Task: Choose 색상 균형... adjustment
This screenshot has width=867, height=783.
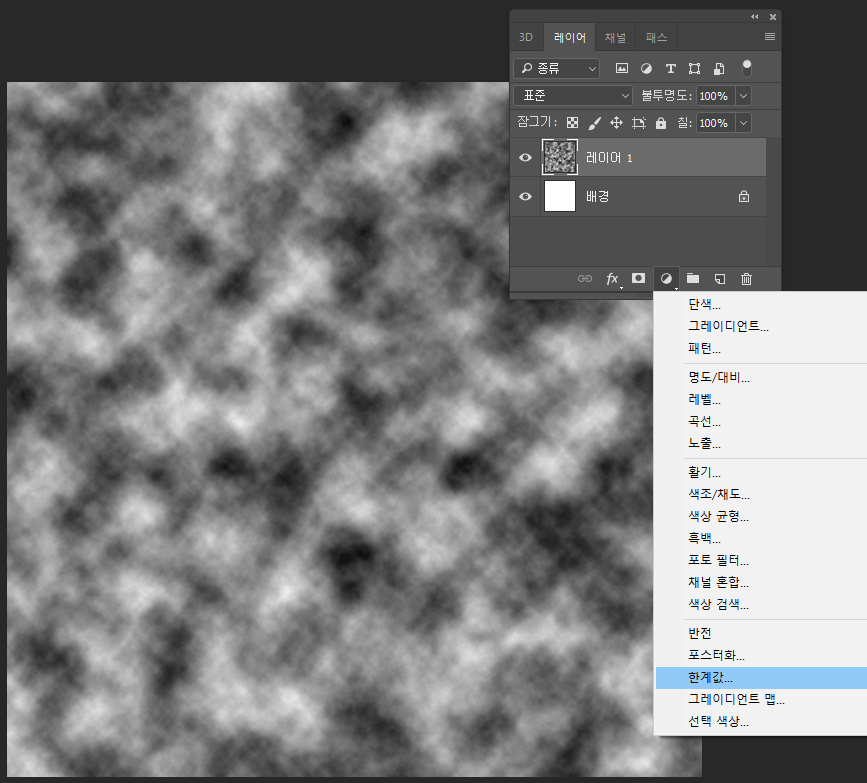Action: pos(760,516)
